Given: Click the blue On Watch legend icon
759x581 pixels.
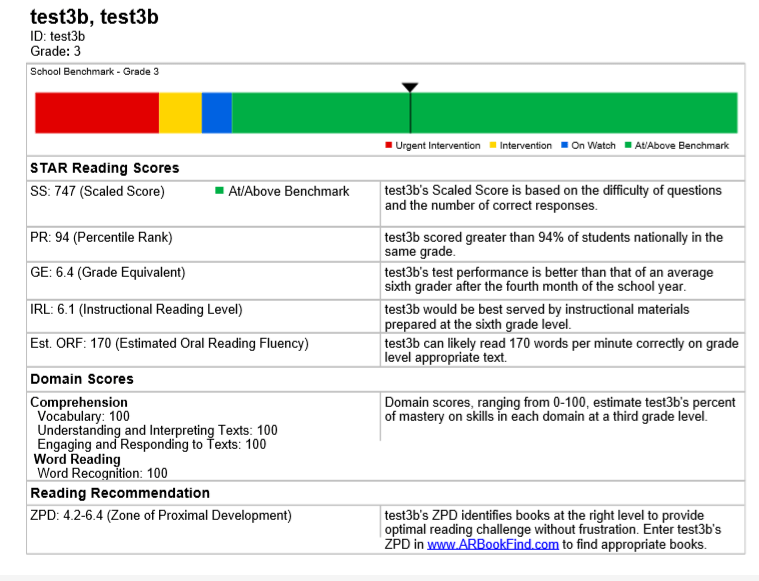Looking at the screenshot, I should [564, 145].
